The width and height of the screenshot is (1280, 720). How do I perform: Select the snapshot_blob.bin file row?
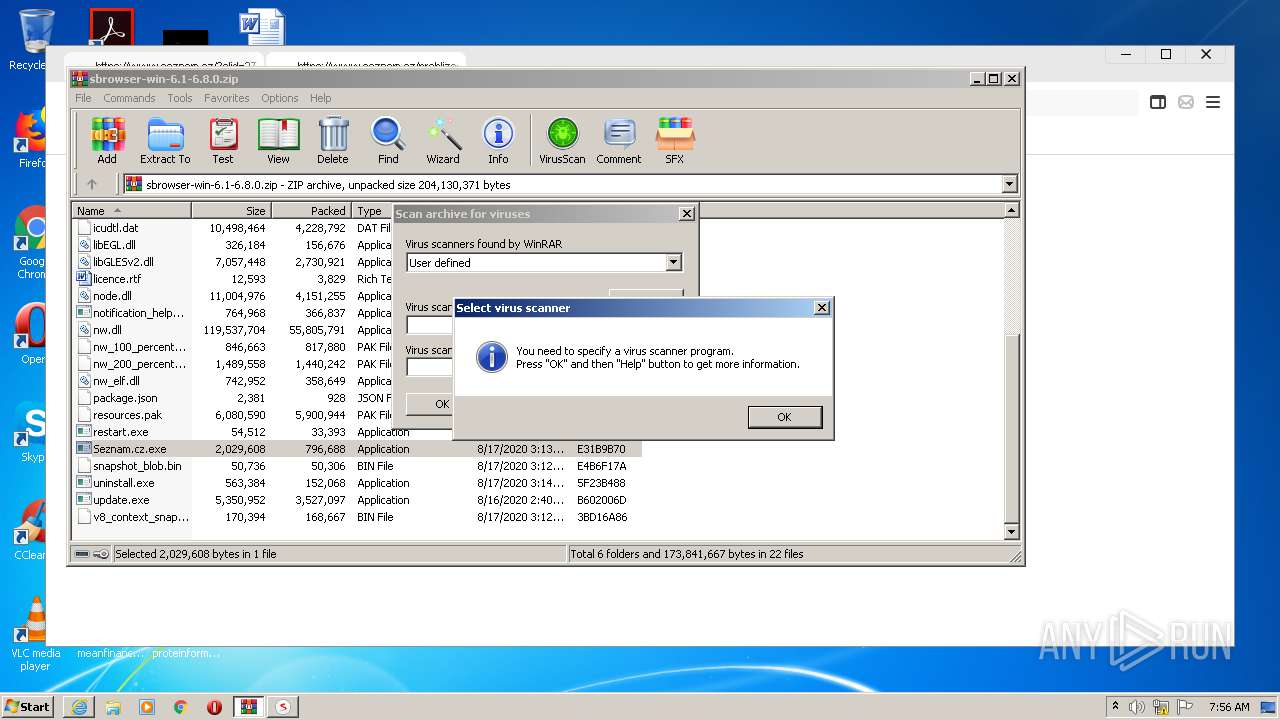click(x=358, y=466)
